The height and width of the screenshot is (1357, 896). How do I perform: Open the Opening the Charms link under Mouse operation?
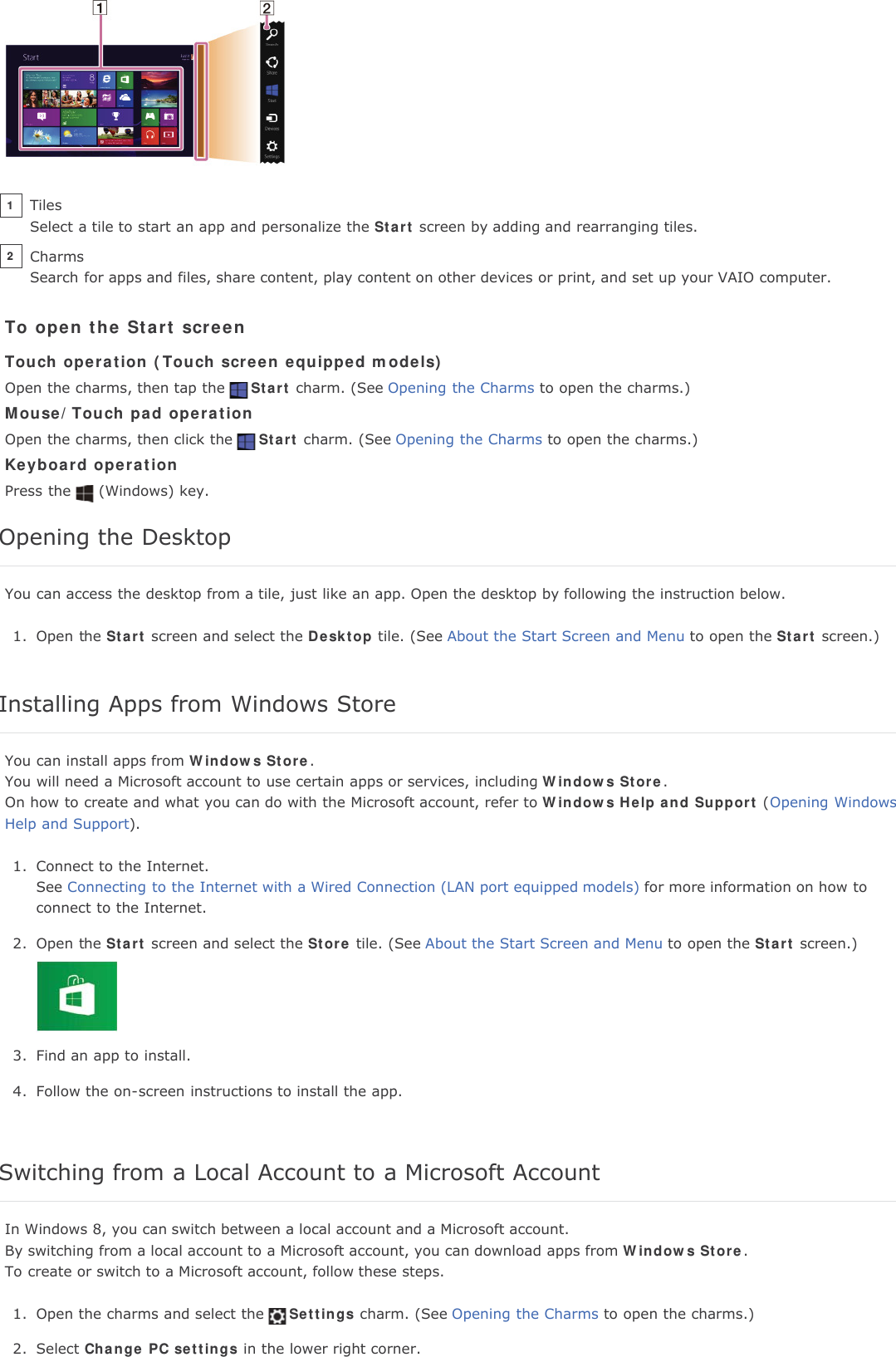[x=468, y=439]
